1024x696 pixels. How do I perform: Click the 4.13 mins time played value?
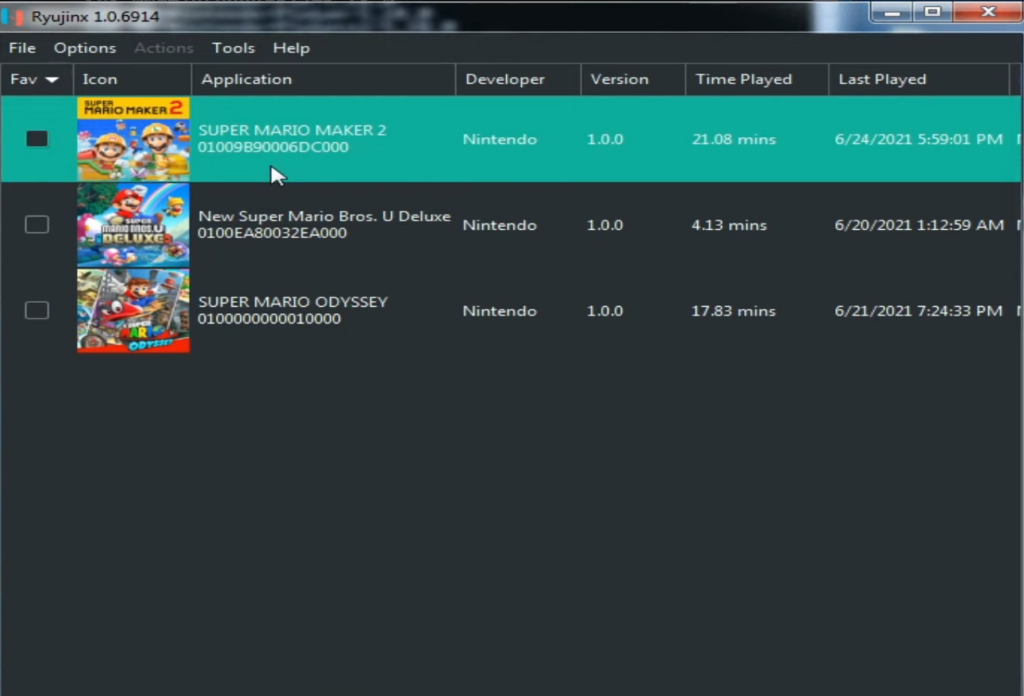pyautogui.click(x=729, y=225)
